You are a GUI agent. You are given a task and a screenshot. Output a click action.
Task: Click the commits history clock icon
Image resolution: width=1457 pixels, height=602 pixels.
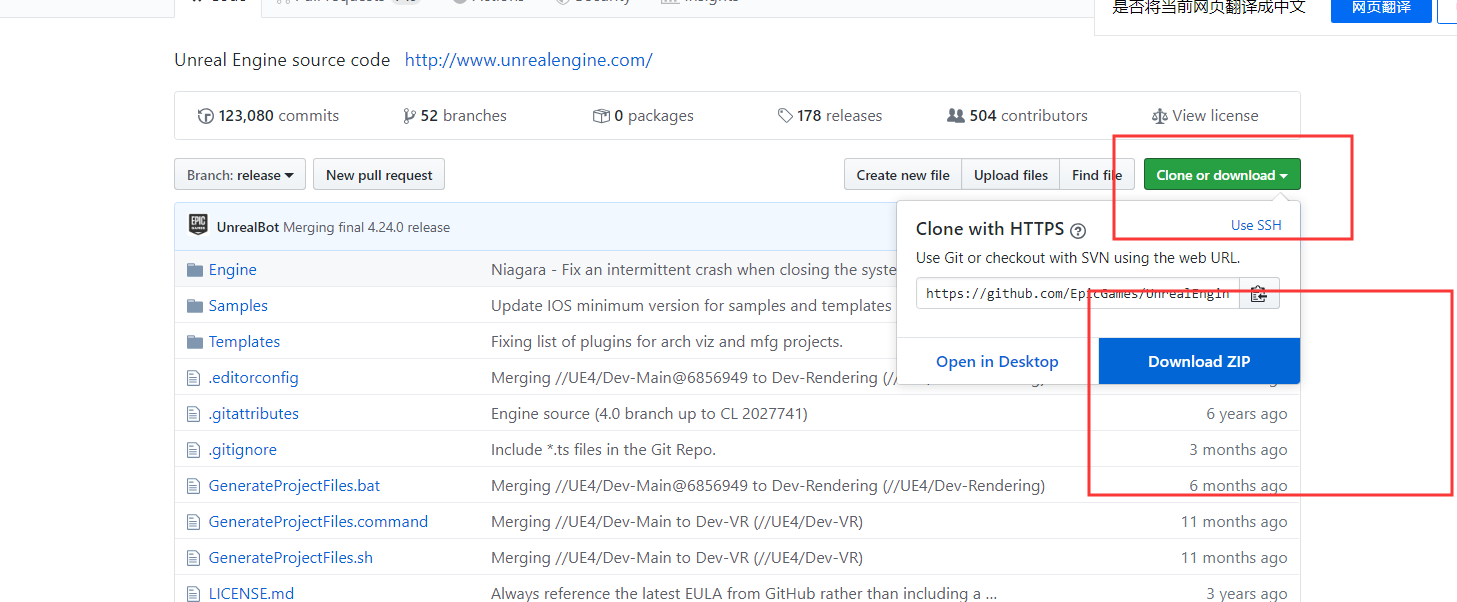pos(206,116)
